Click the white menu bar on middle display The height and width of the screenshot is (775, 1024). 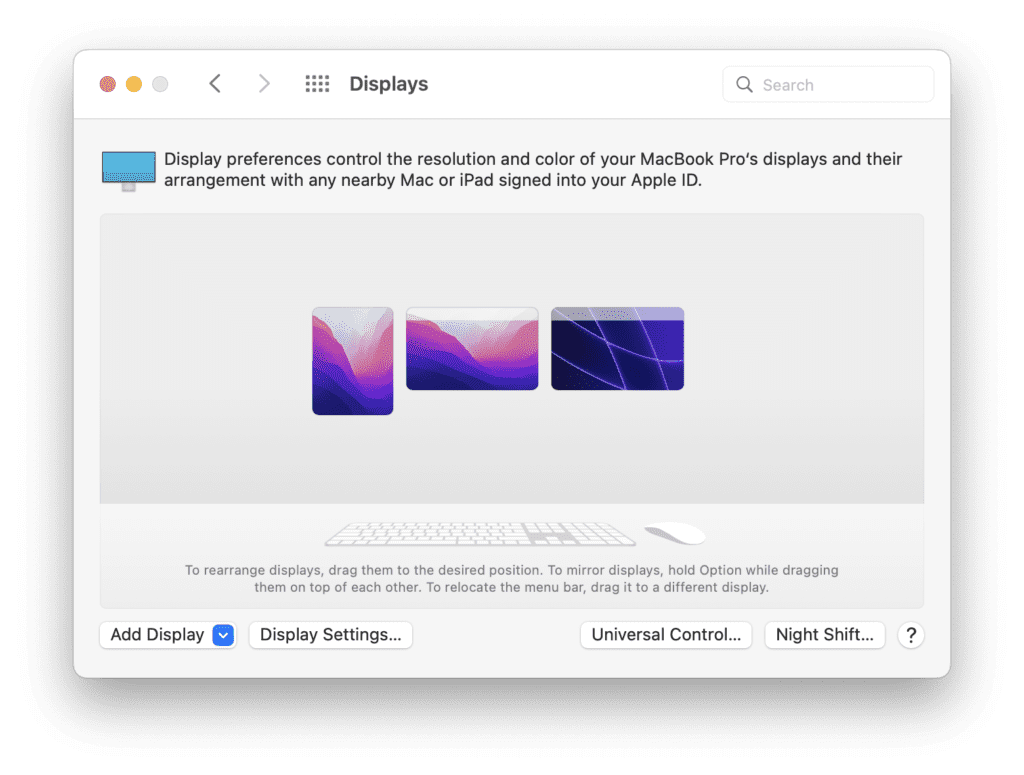coord(472,313)
